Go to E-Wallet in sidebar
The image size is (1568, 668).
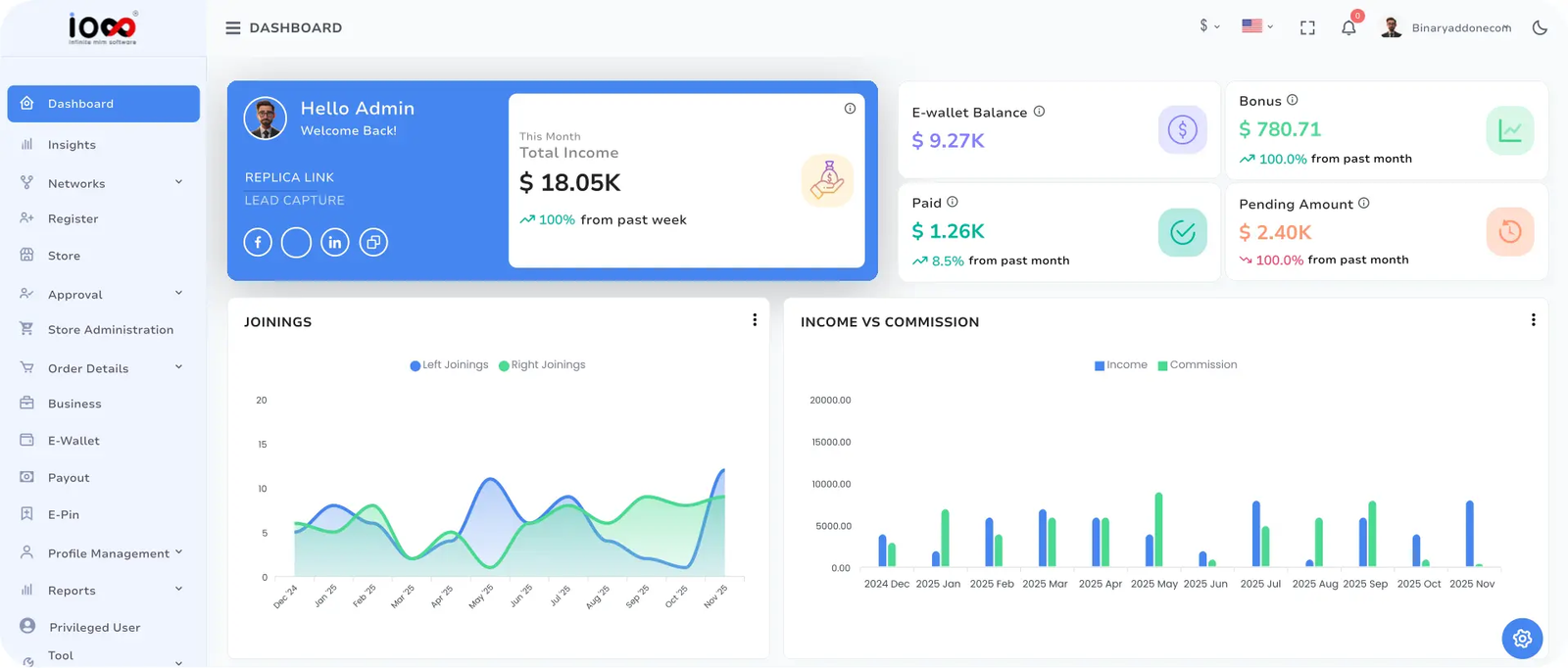(73, 441)
